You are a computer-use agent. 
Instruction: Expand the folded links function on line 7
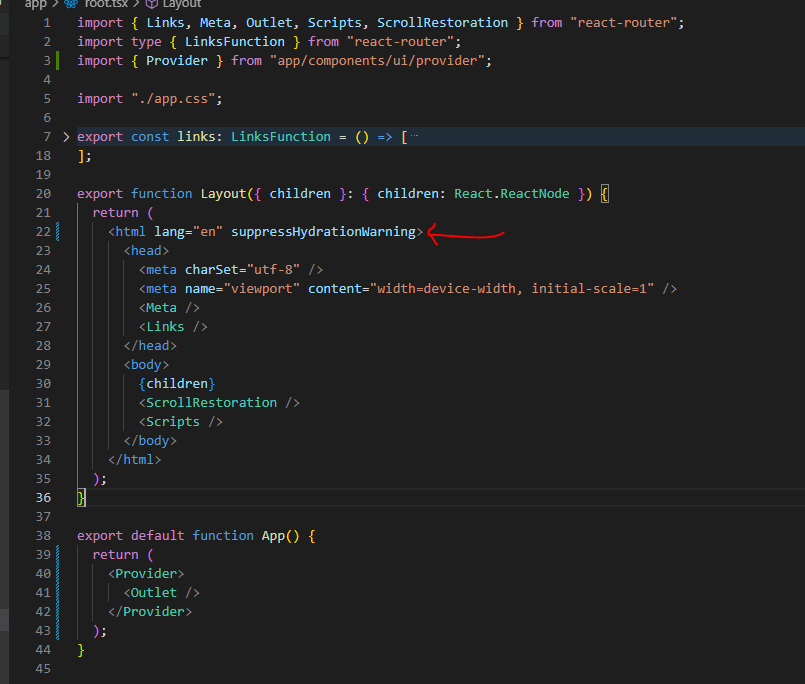click(x=66, y=137)
